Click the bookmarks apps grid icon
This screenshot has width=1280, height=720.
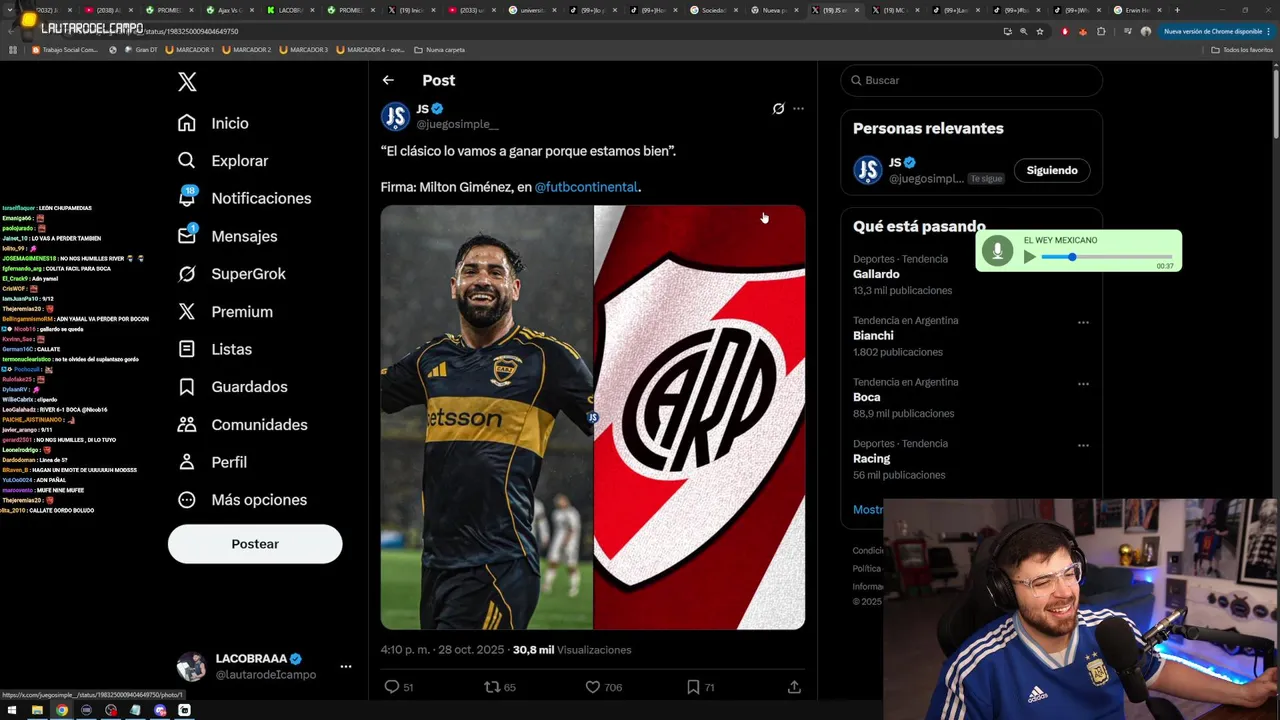coord(13,49)
